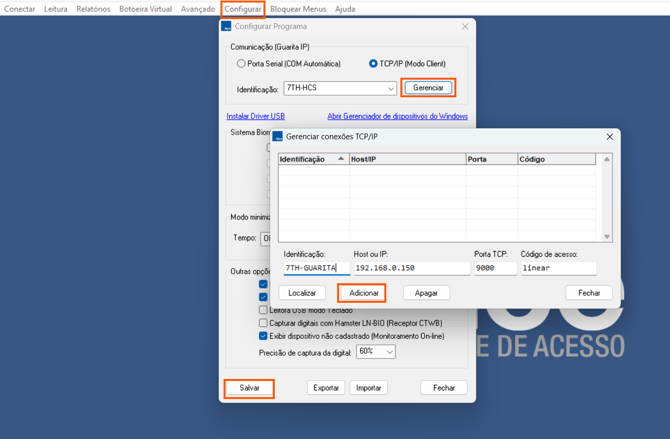670x439 pixels.
Task: Click the connections list scrollbar down arrow
Action: point(606,237)
